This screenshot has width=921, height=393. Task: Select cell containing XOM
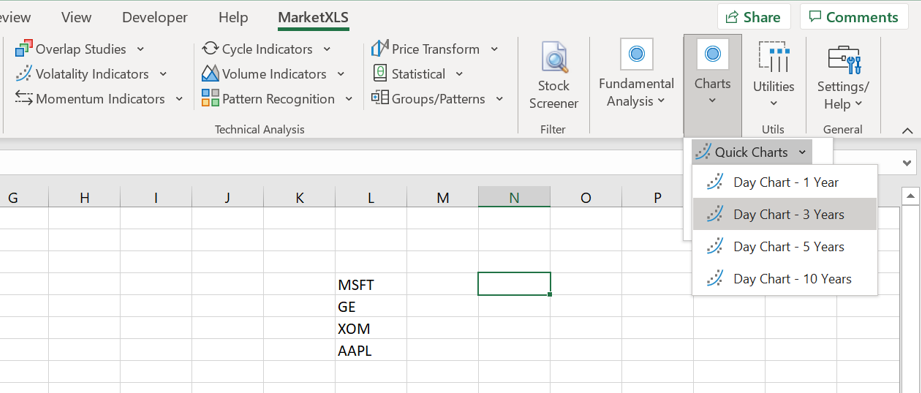pos(371,328)
